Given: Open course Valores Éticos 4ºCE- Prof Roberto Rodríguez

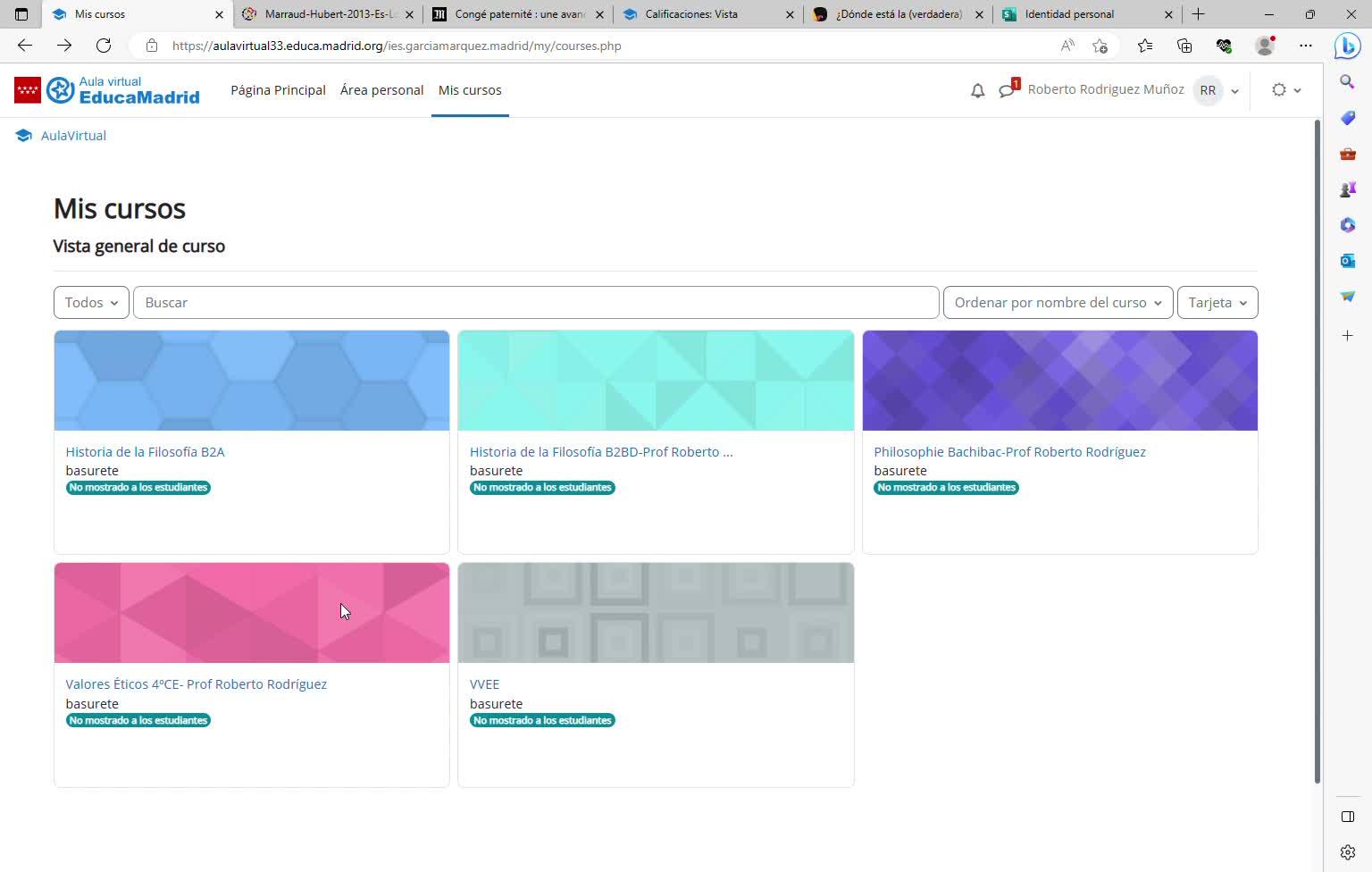Looking at the screenshot, I should point(196,684).
